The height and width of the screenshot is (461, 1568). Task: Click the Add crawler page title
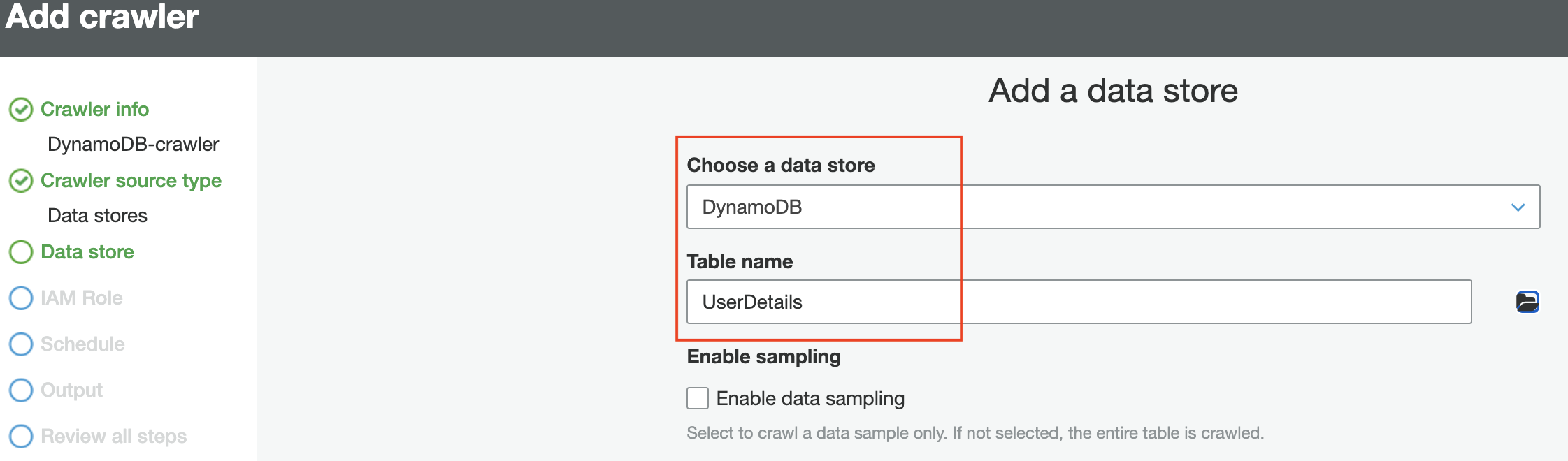(102, 17)
